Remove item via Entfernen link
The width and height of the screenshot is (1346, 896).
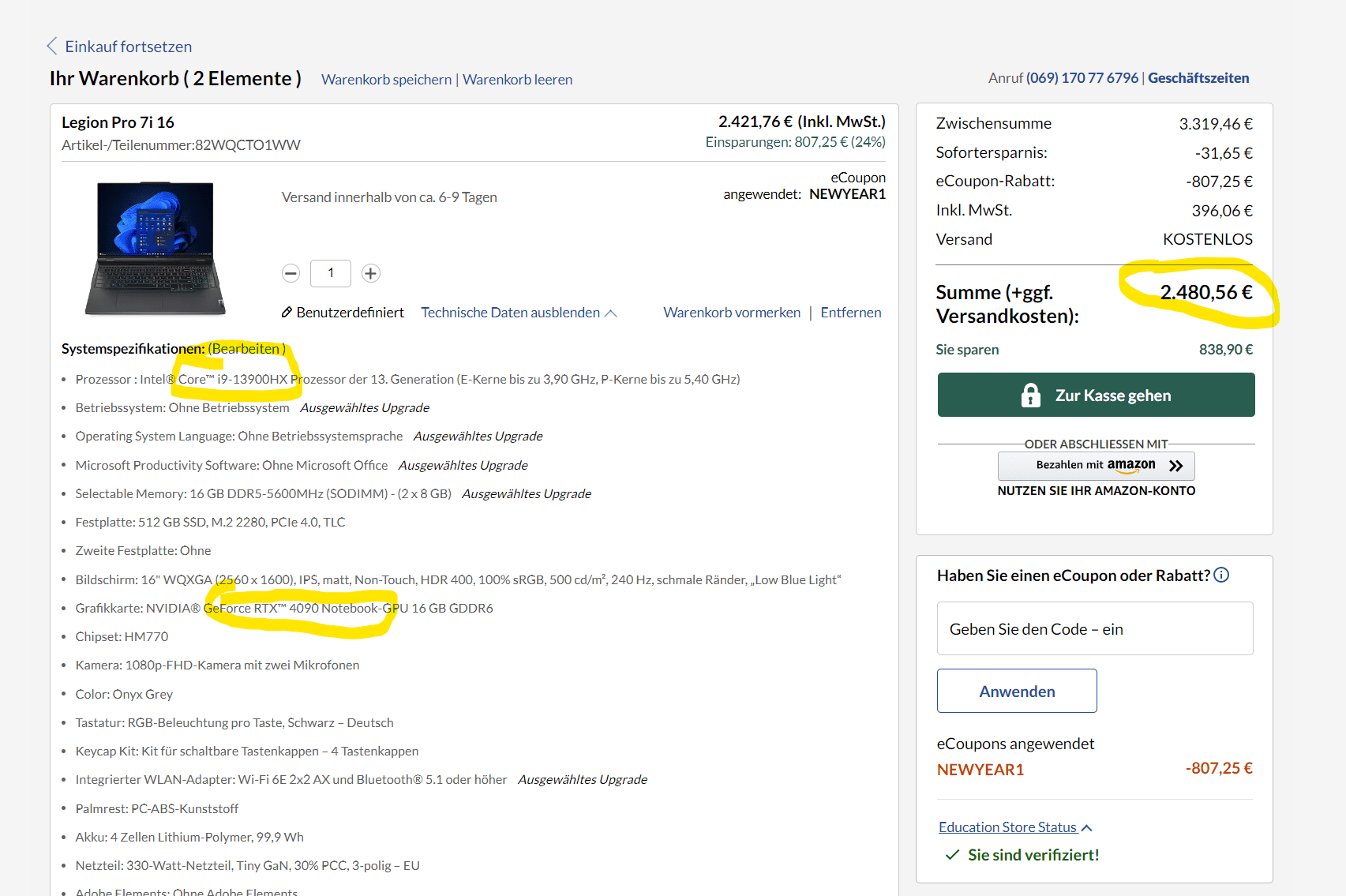pyautogui.click(x=850, y=313)
